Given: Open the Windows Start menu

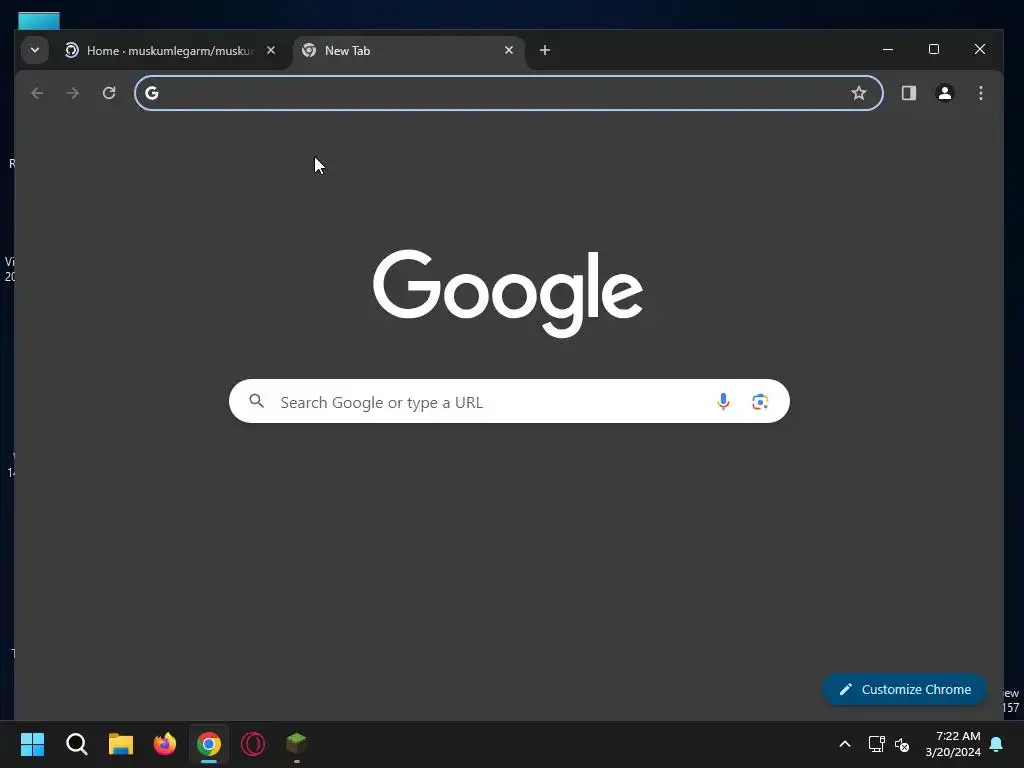Looking at the screenshot, I should point(32,744).
